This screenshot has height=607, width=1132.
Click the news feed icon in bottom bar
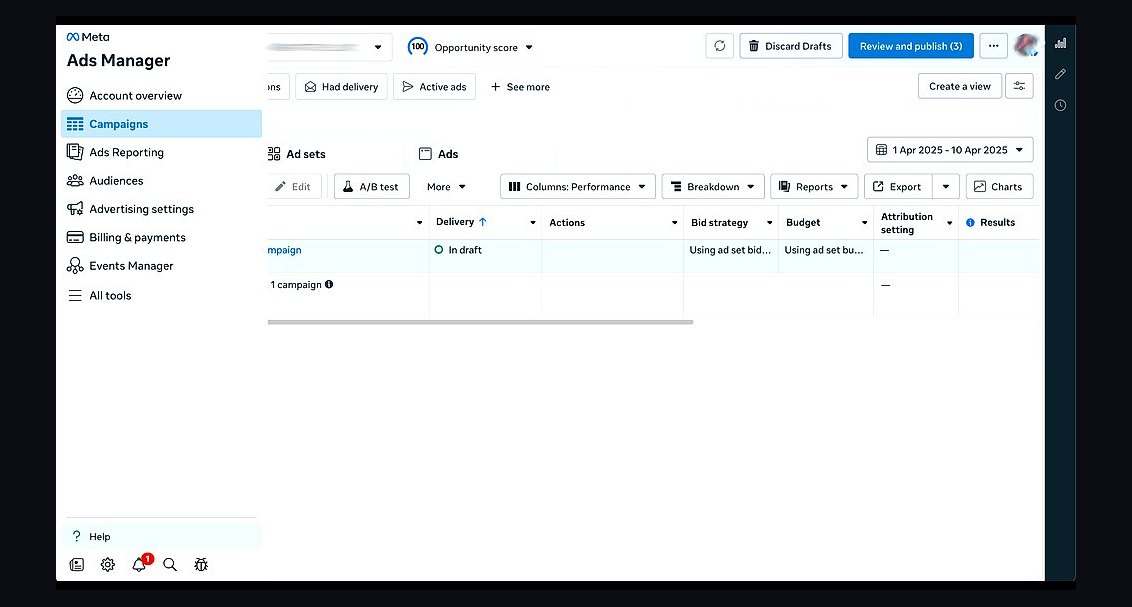click(x=77, y=564)
